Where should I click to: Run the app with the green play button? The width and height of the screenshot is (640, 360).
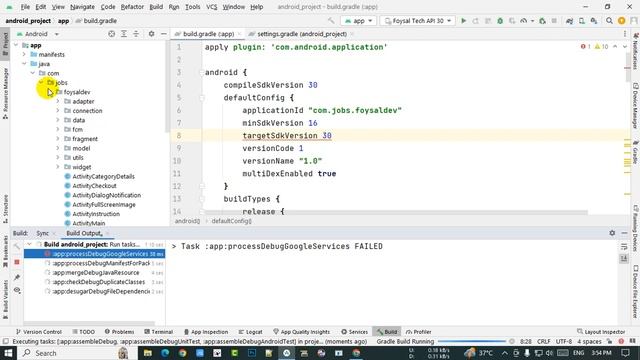463,21
